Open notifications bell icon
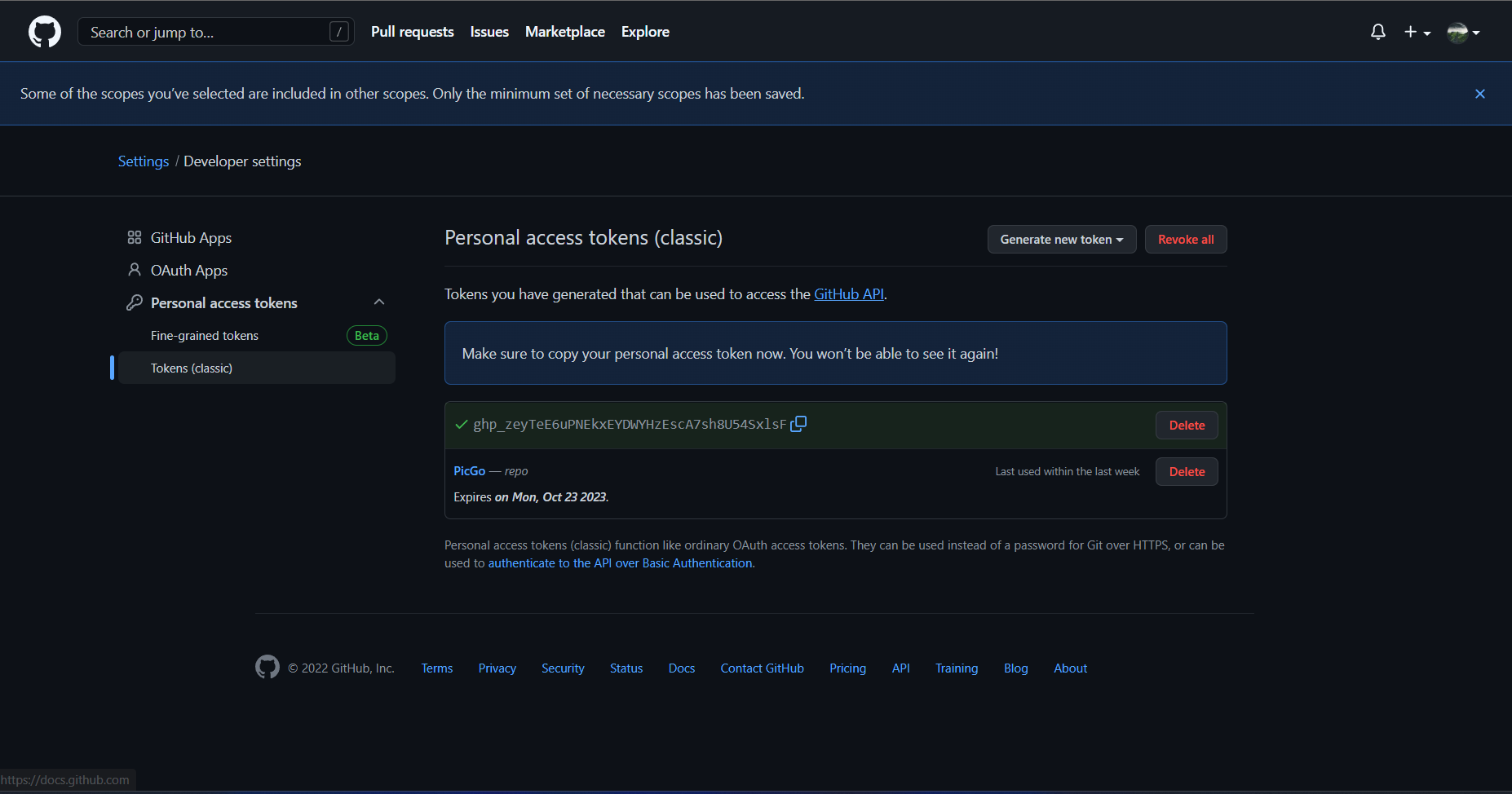The height and width of the screenshot is (794, 1512). [x=1378, y=32]
